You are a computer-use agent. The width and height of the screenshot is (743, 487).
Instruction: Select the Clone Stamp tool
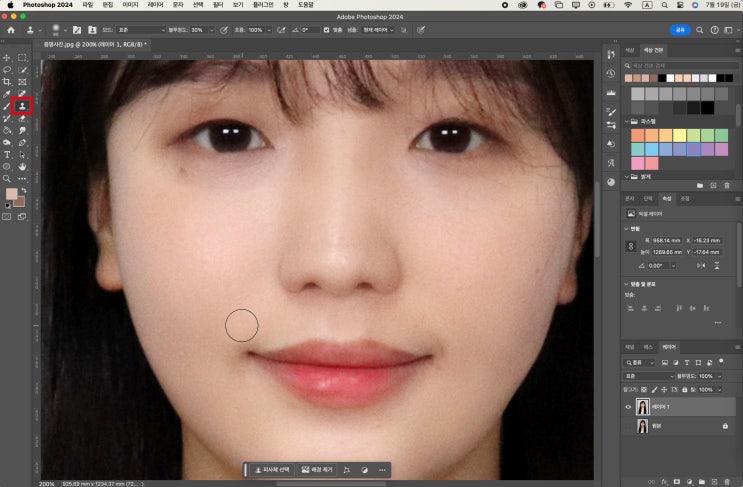click(x=21, y=105)
